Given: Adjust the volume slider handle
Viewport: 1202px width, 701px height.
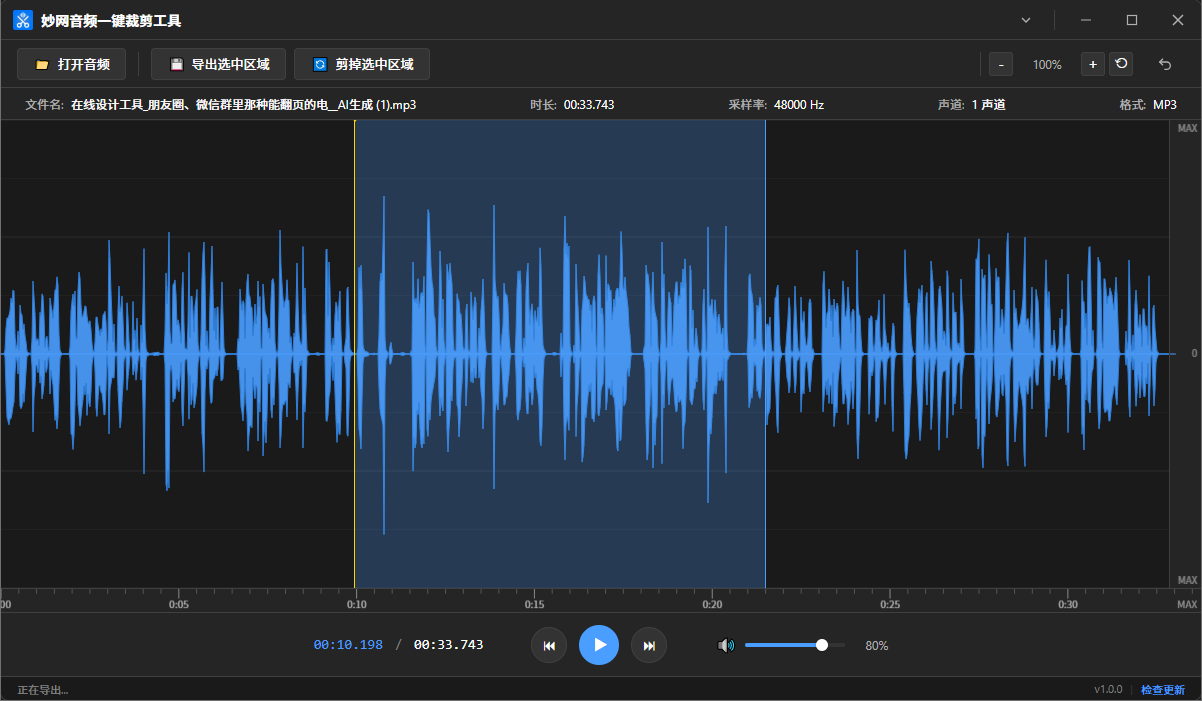Looking at the screenshot, I should tap(822, 645).
